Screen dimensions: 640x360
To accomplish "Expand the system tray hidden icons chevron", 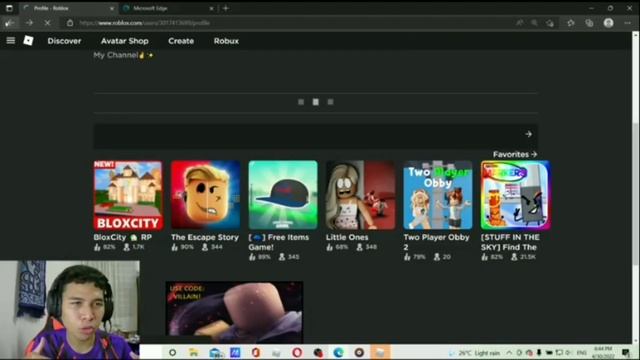I will 509,353.
